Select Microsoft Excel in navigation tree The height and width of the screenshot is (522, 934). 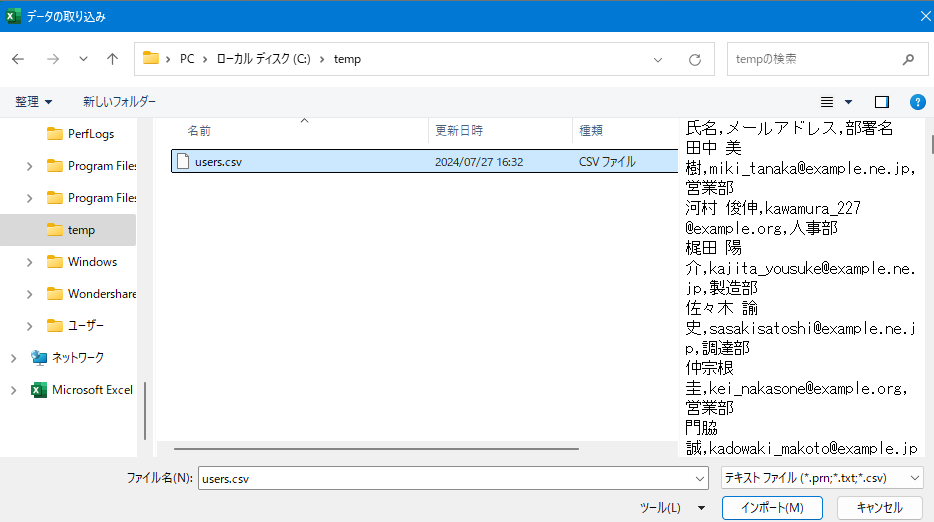(82, 390)
